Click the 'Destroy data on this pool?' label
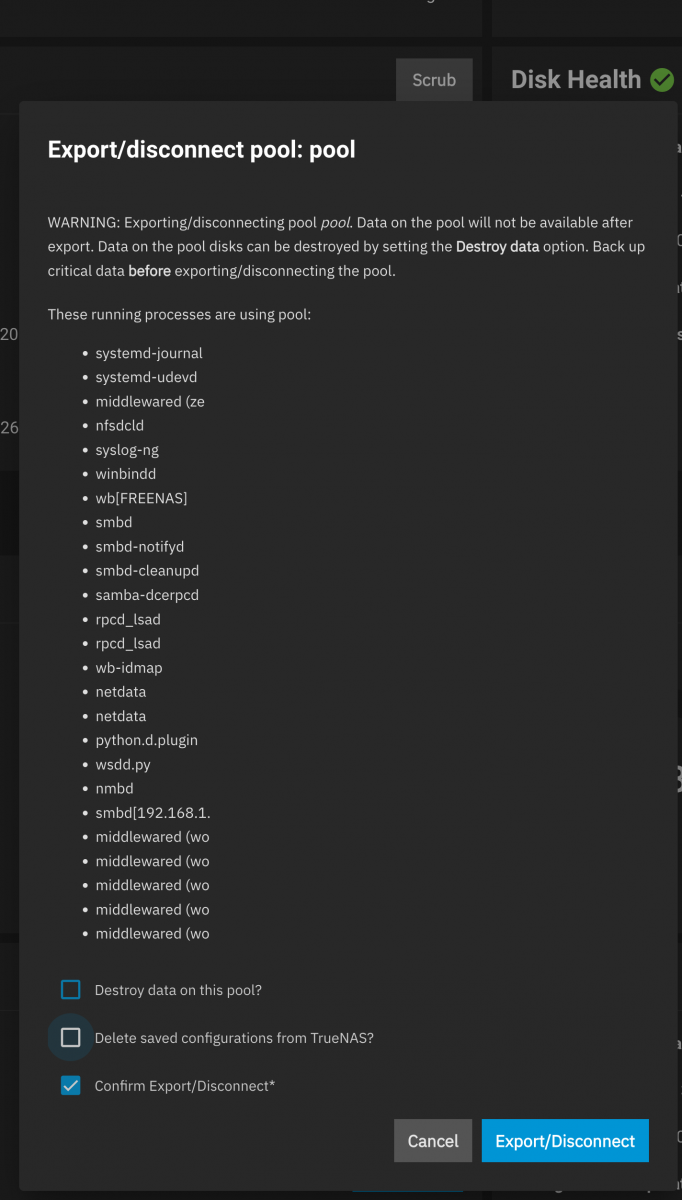 tap(178, 990)
